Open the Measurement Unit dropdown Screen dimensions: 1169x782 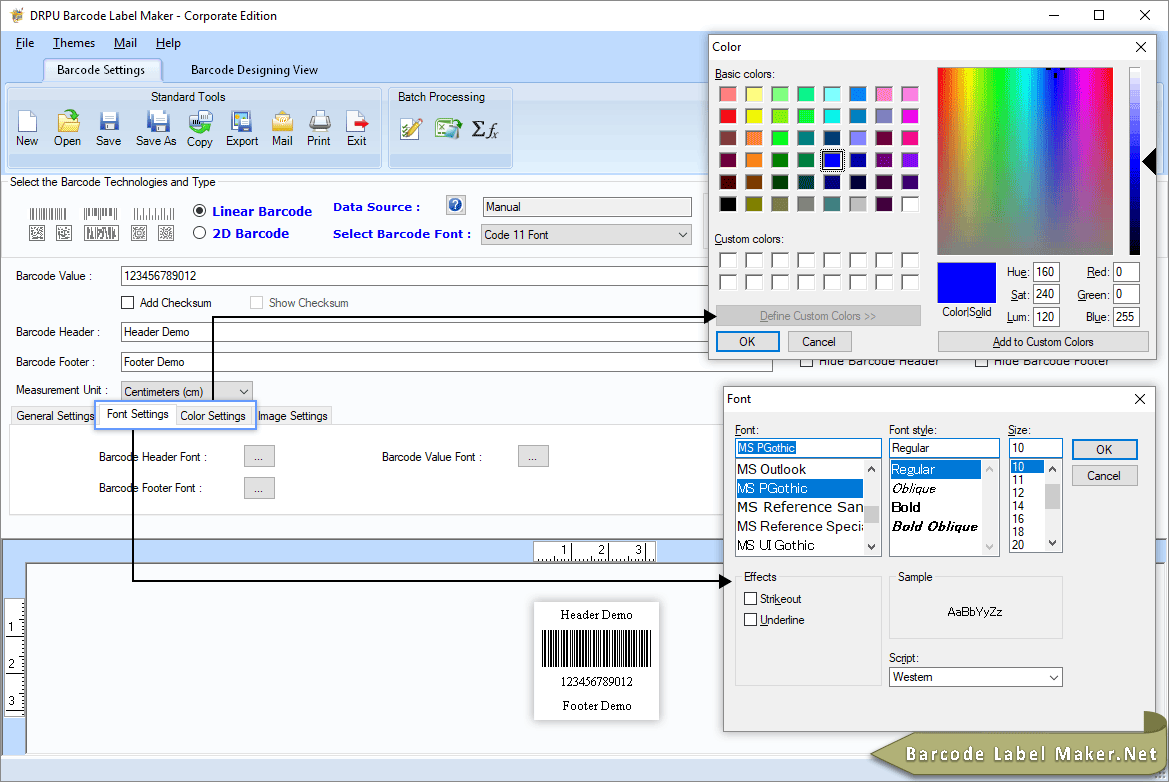click(x=186, y=391)
